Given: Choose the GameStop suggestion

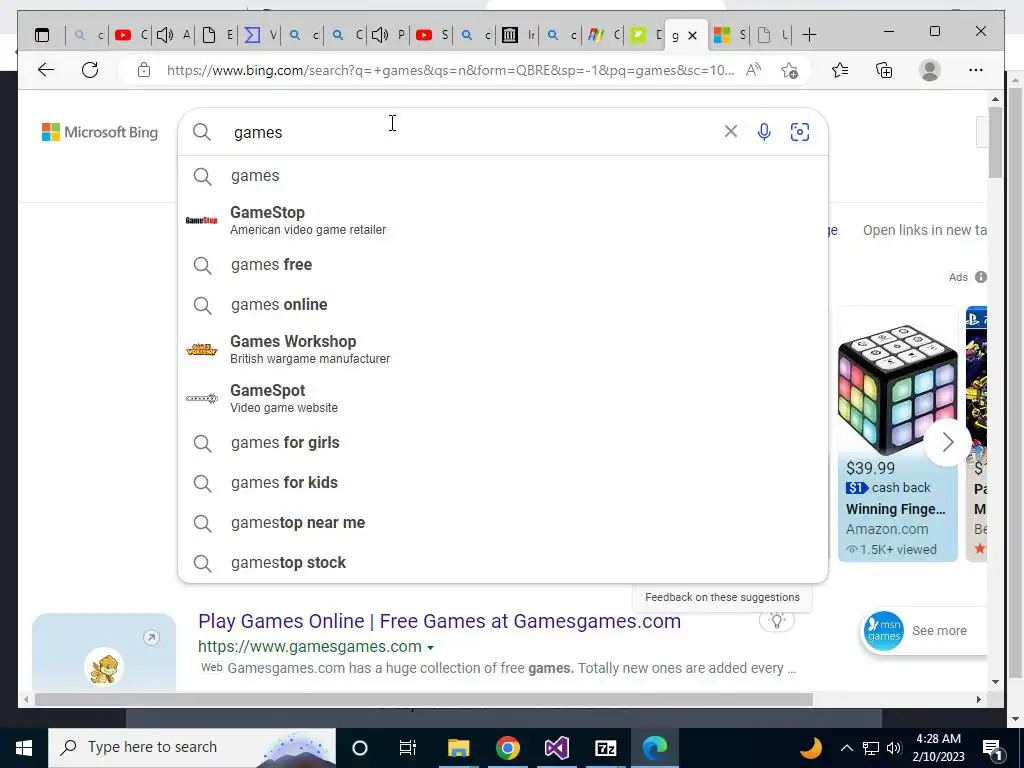Looking at the screenshot, I should 503,220.
